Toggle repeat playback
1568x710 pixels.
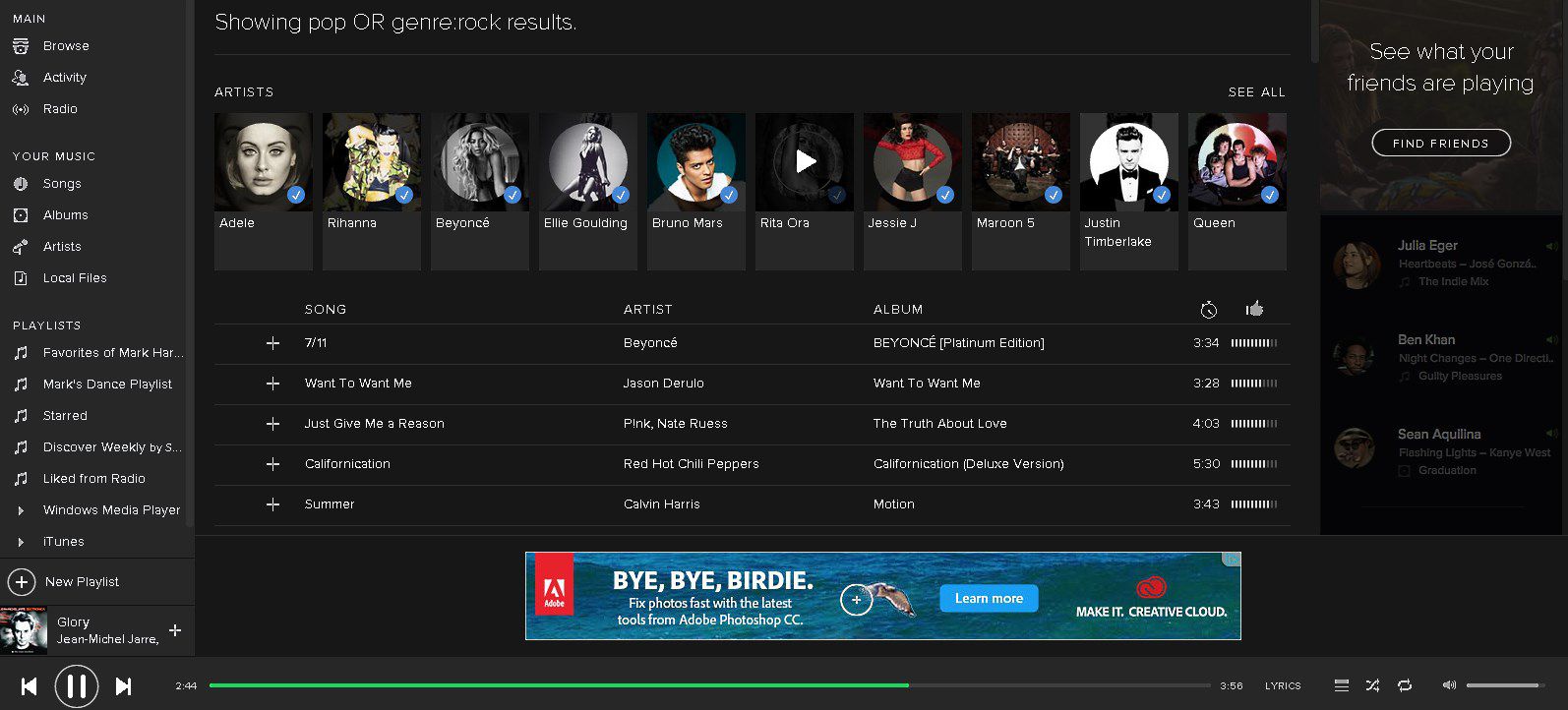(x=1404, y=685)
